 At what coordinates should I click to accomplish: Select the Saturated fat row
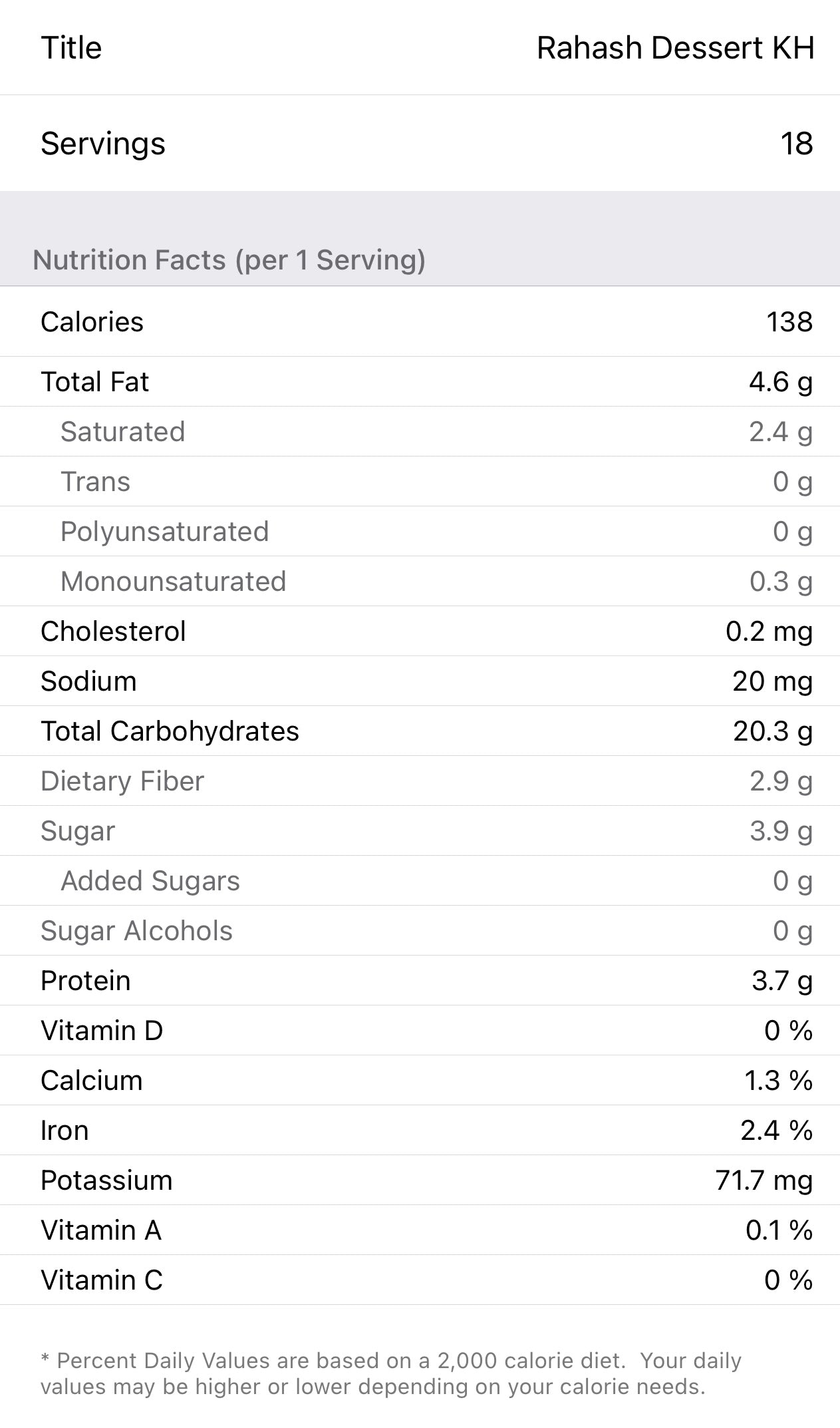click(420, 432)
